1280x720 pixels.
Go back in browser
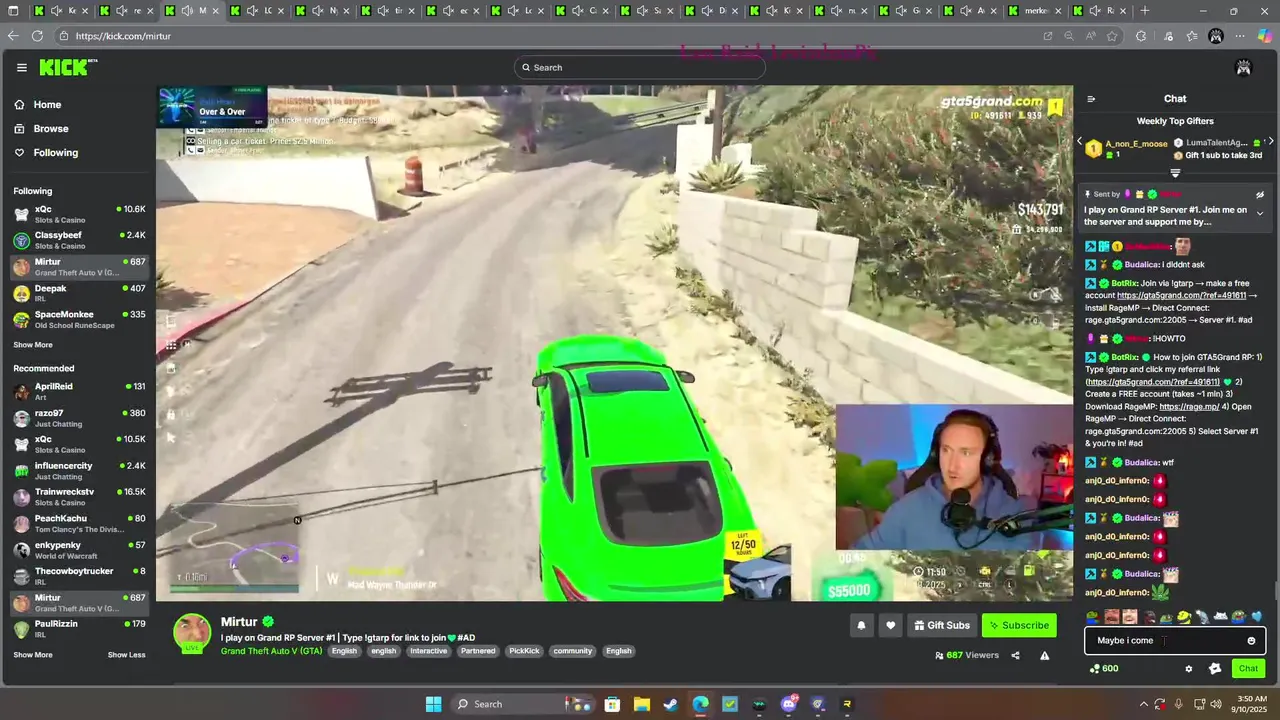[x=12, y=35]
